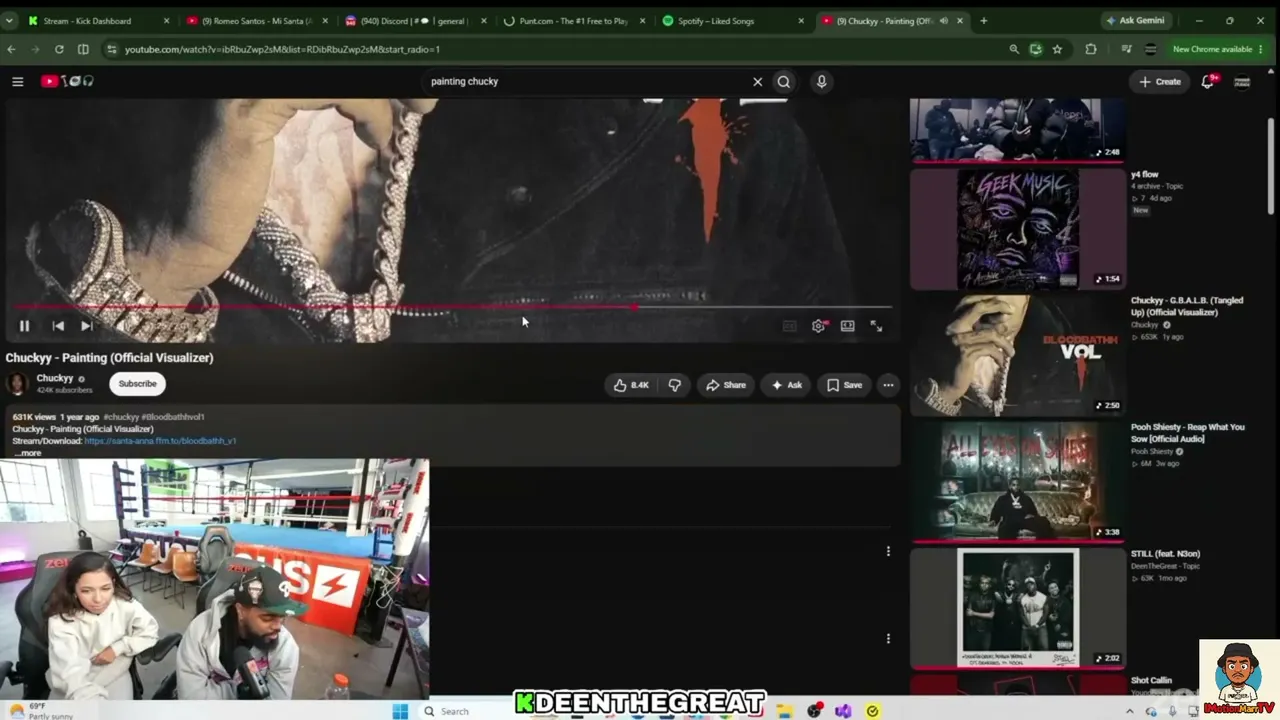This screenshot has height=720, width=1280.
Task: Open File Explorer from the taskbar
Action: tap(786, 711)
